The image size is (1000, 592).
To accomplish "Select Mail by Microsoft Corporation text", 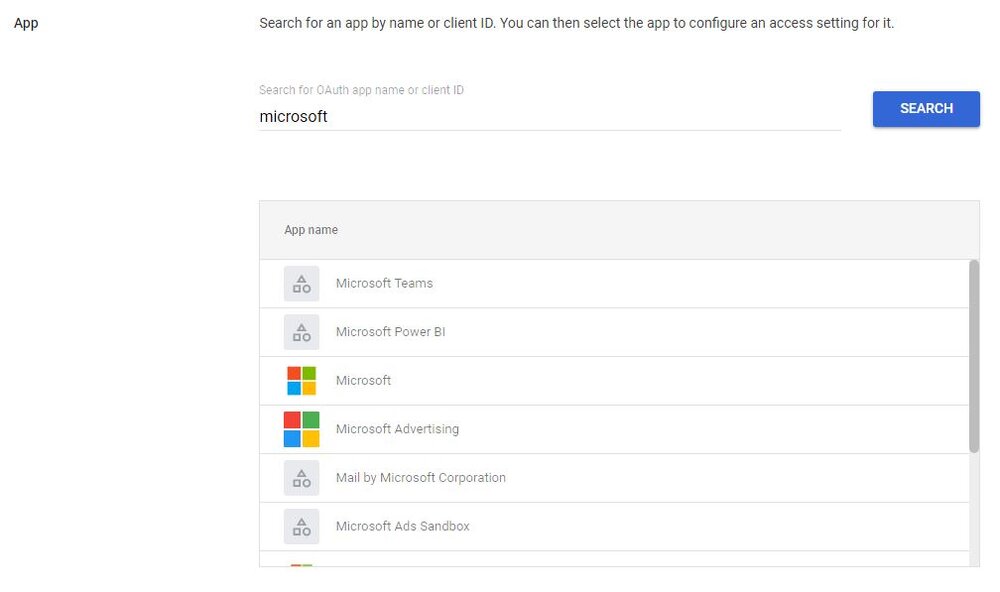I will click(x=420, y=478).
